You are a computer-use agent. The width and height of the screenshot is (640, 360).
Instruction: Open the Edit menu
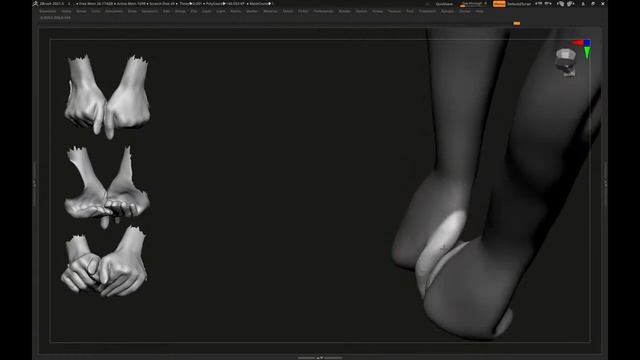pyautogui.click(x=166, y=11)
